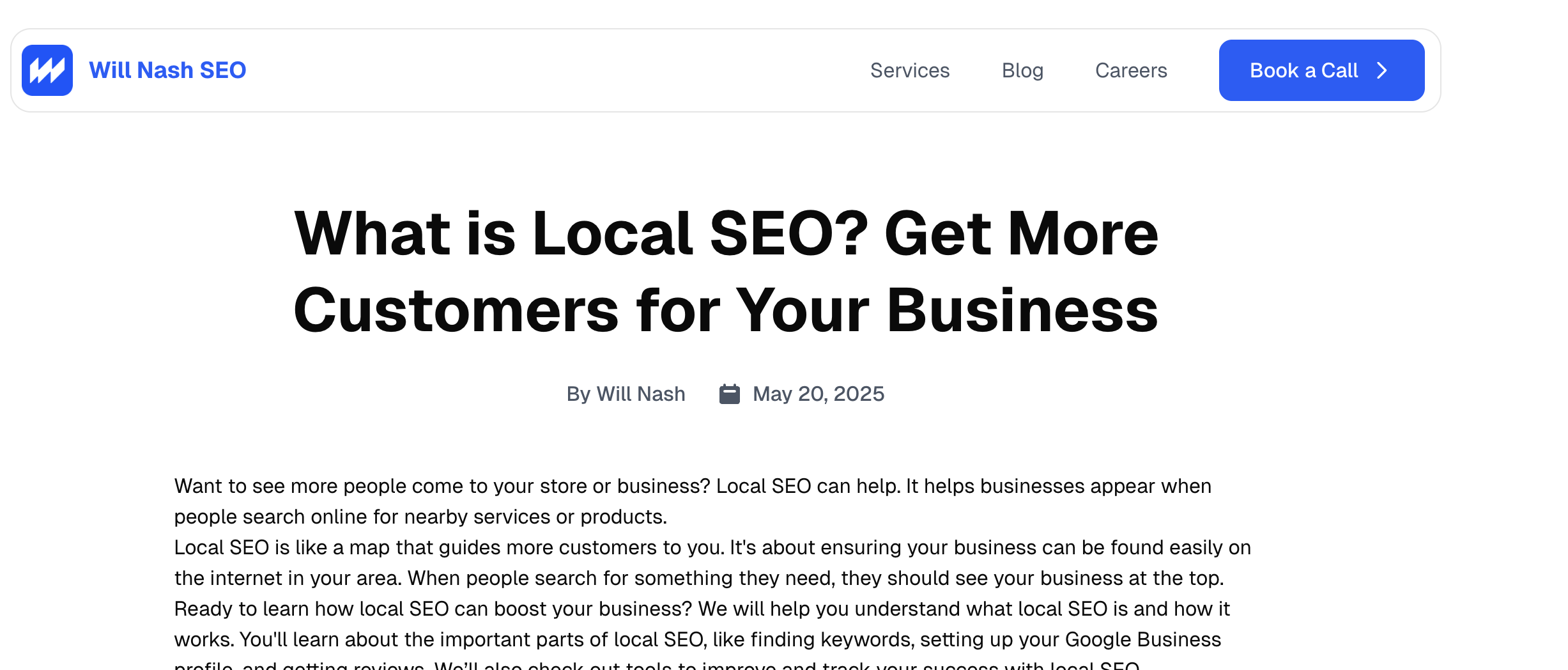The image size is (1568, 670).
Task: Click empty navbar space between logo and Services
Action: 556,70
